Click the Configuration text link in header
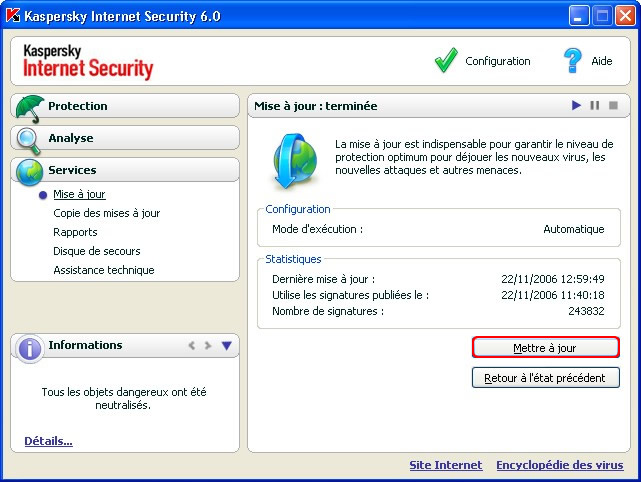This screenshot has height=482, width=641. [498, 61]
